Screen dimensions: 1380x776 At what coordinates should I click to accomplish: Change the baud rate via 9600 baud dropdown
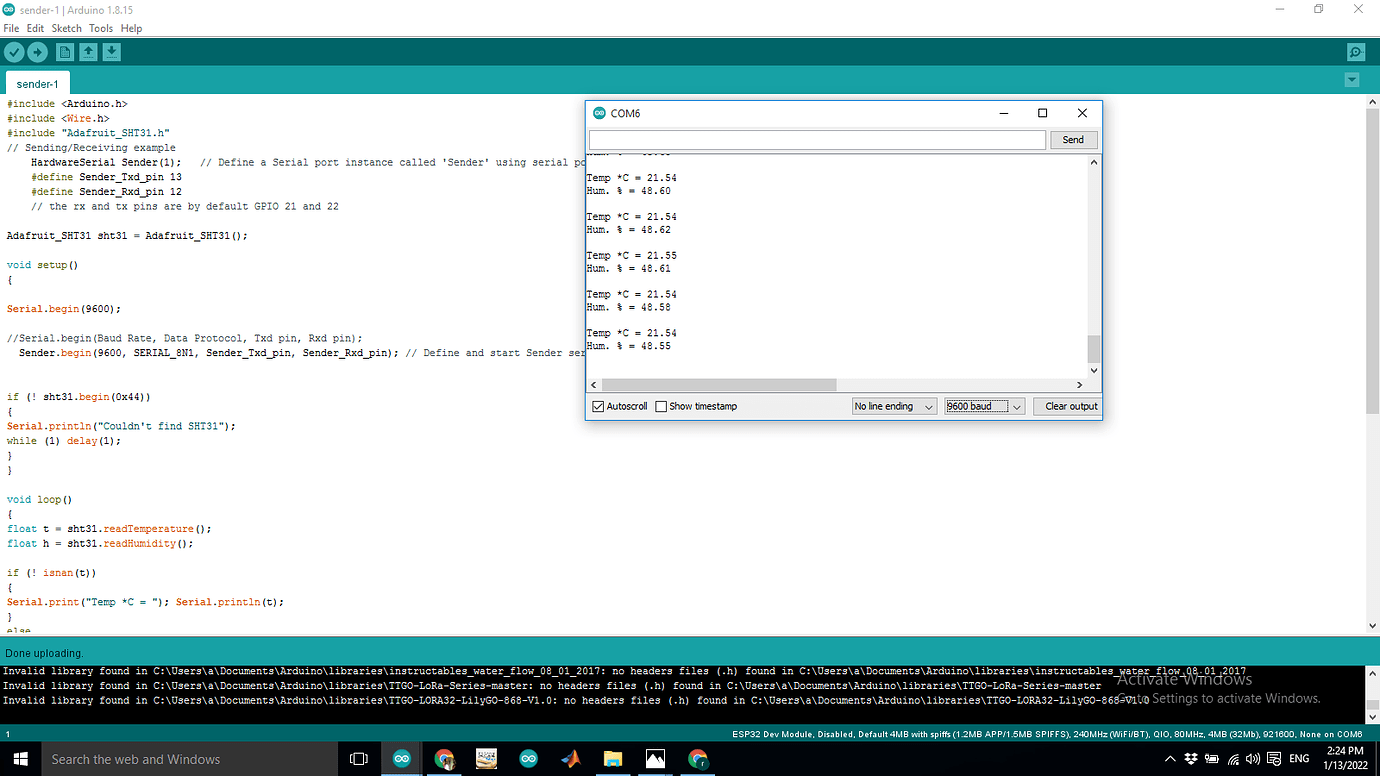click(x=983, y=406)
